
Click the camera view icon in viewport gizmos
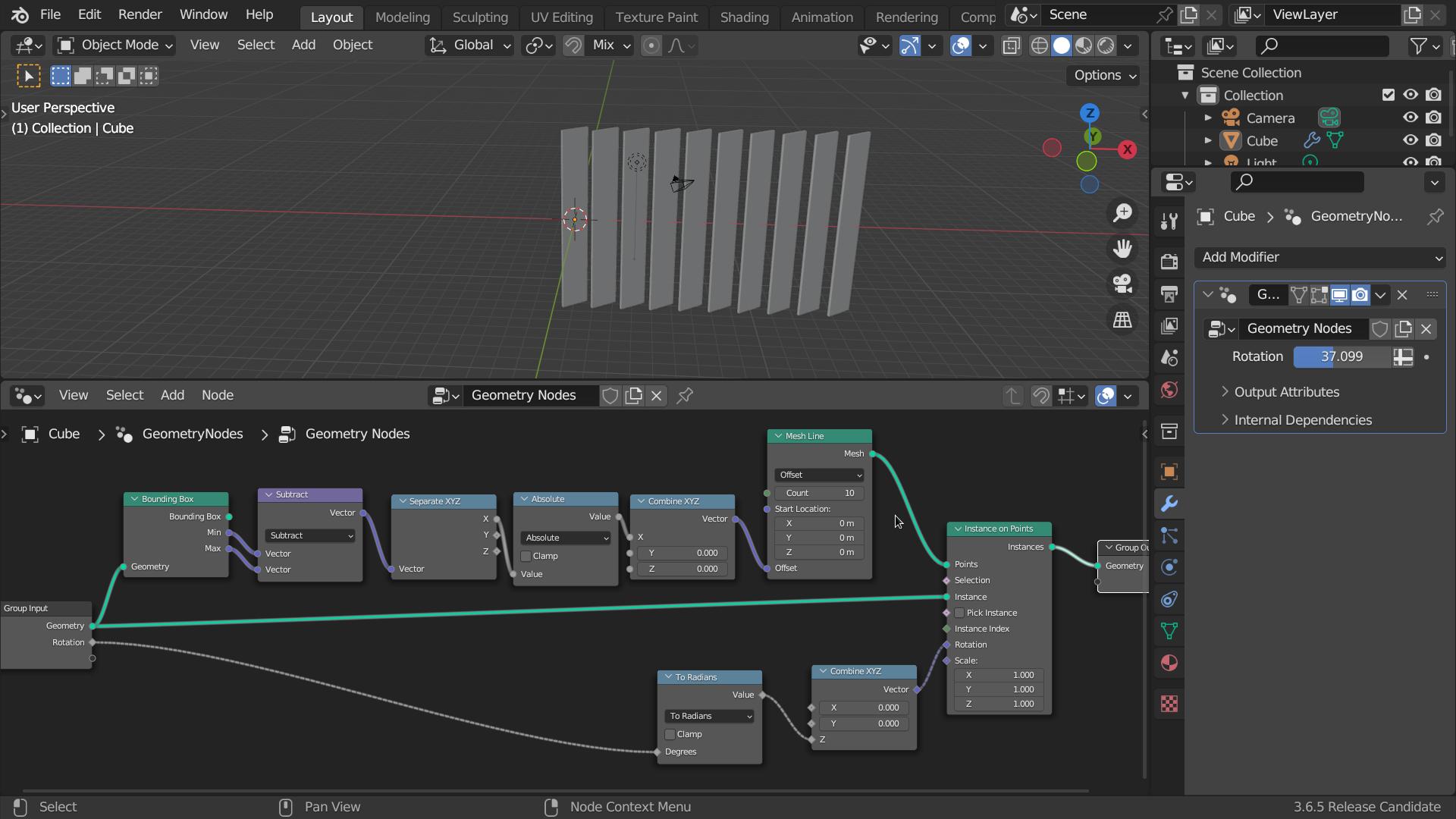[1122, 284]
